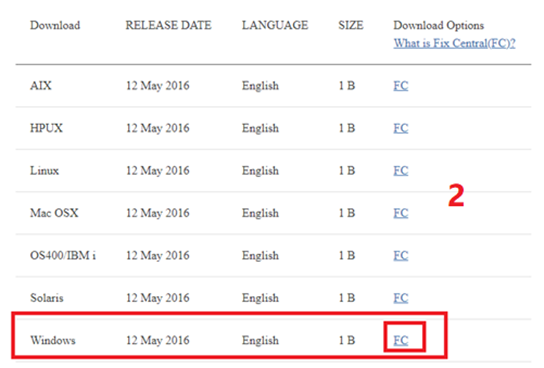Click the 'Download Options' column header

coord(439,25)
